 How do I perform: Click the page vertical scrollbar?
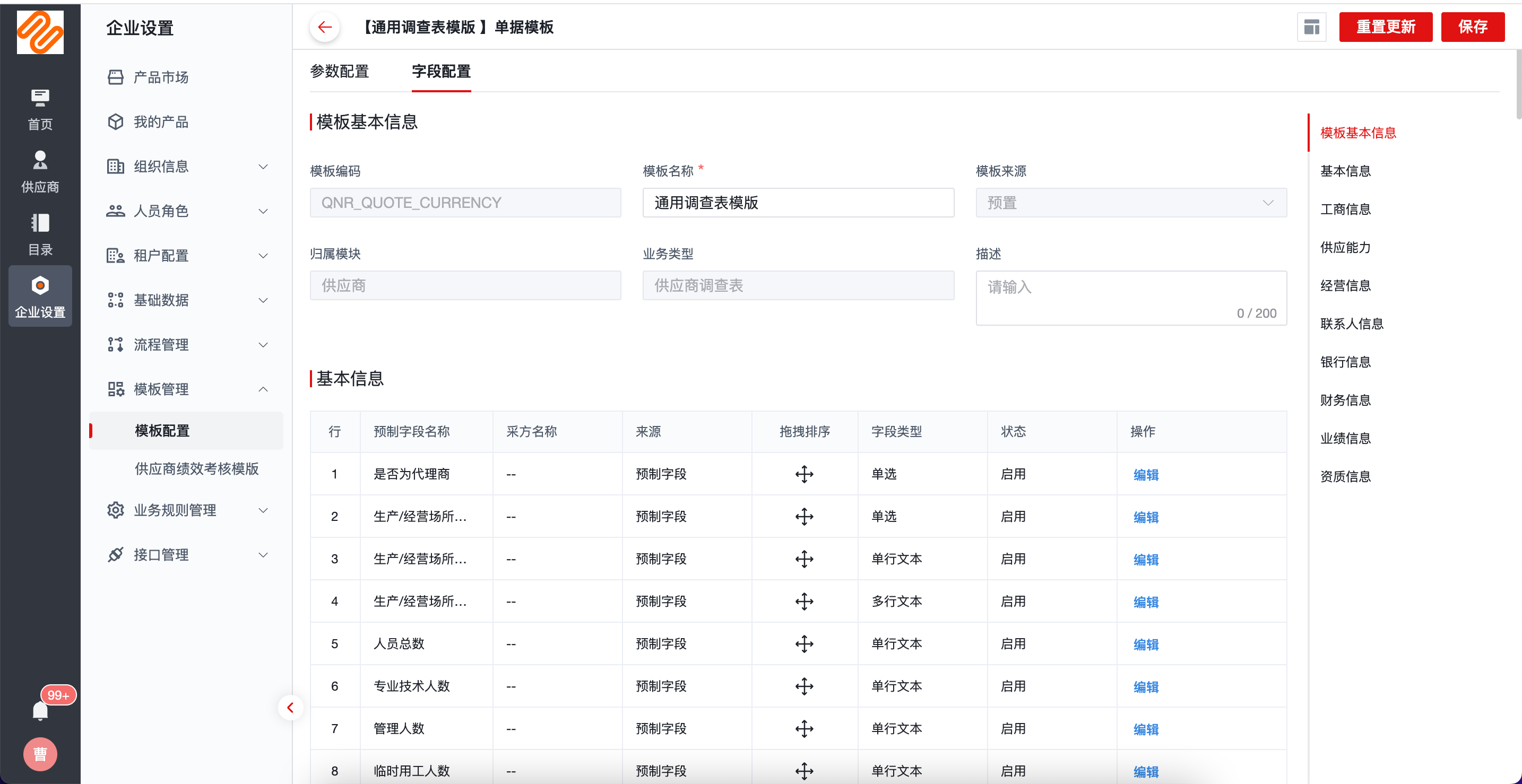(x=1518, y=84)
